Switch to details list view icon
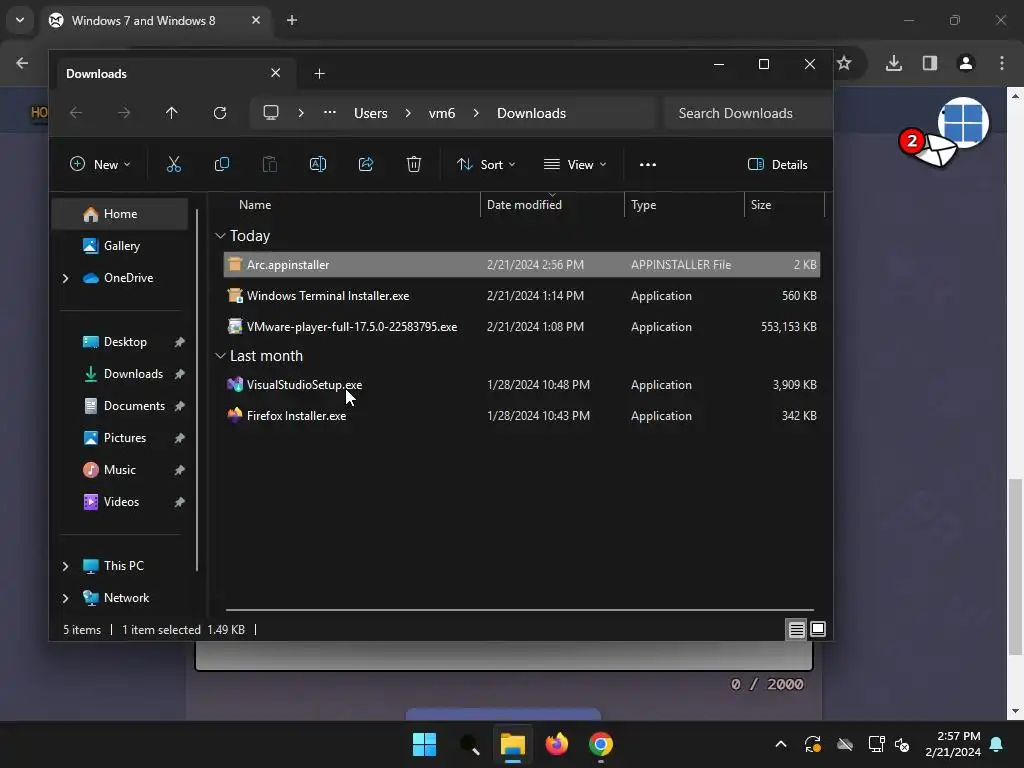Screen dimensions: 1024x768 797,630
